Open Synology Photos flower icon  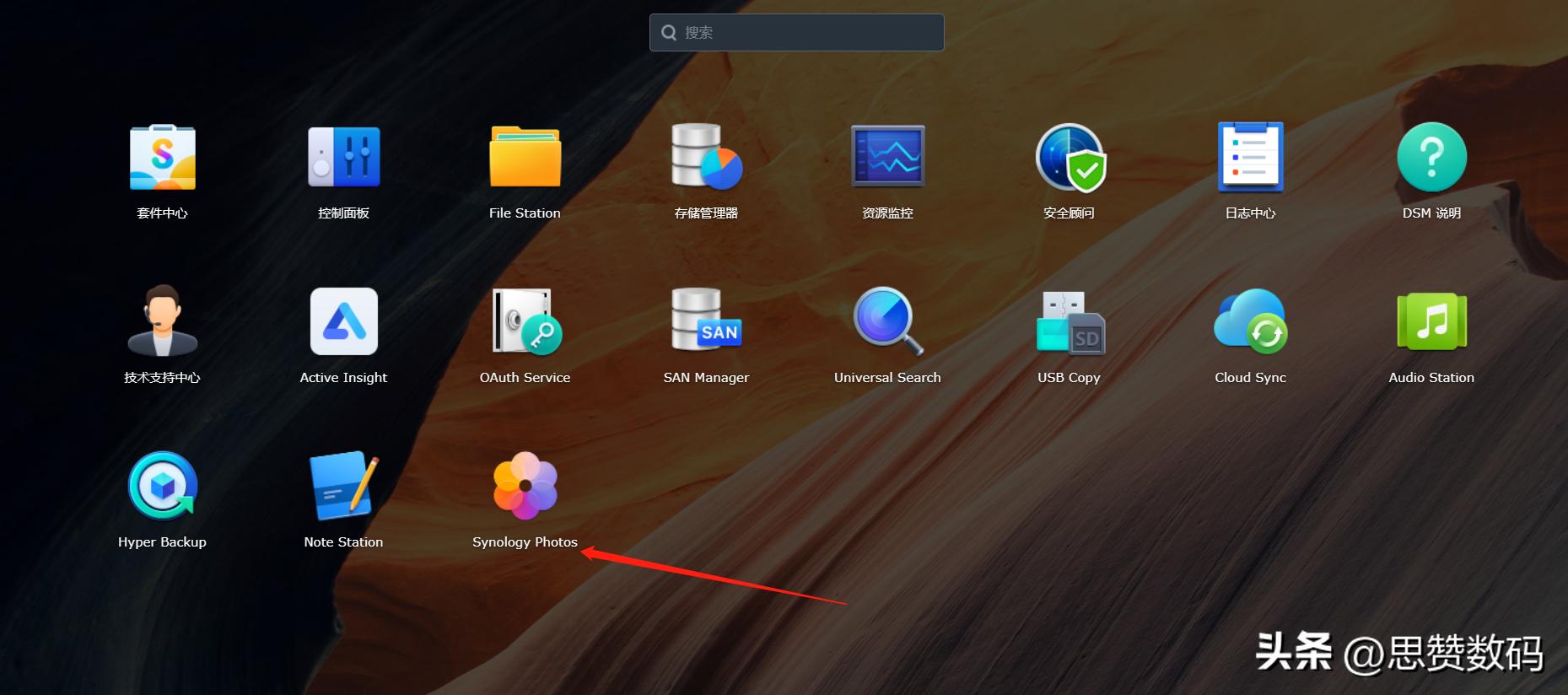pos(525,486)
